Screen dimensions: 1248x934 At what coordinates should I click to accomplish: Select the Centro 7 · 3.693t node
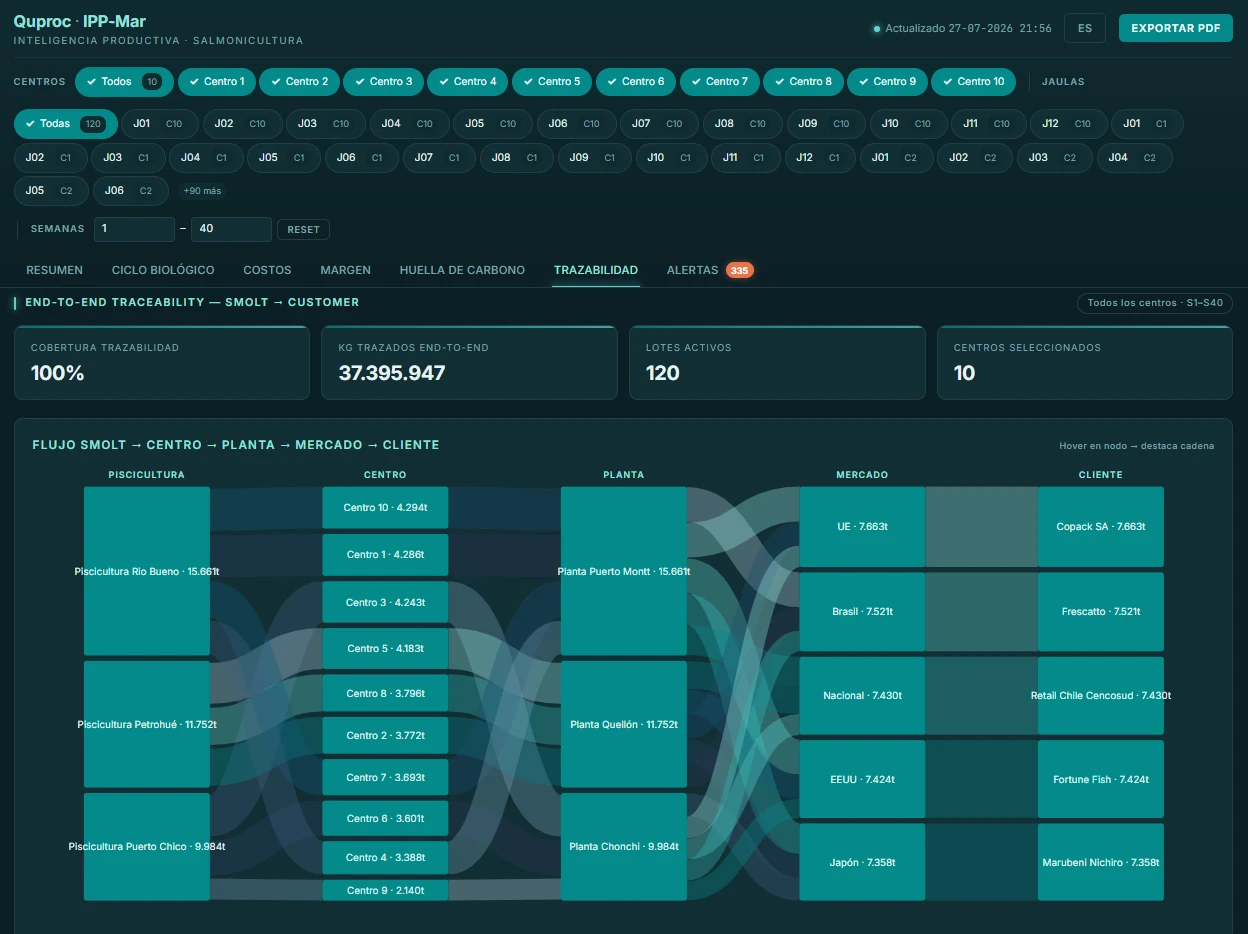pyautogui.click(x=385, y=777)
